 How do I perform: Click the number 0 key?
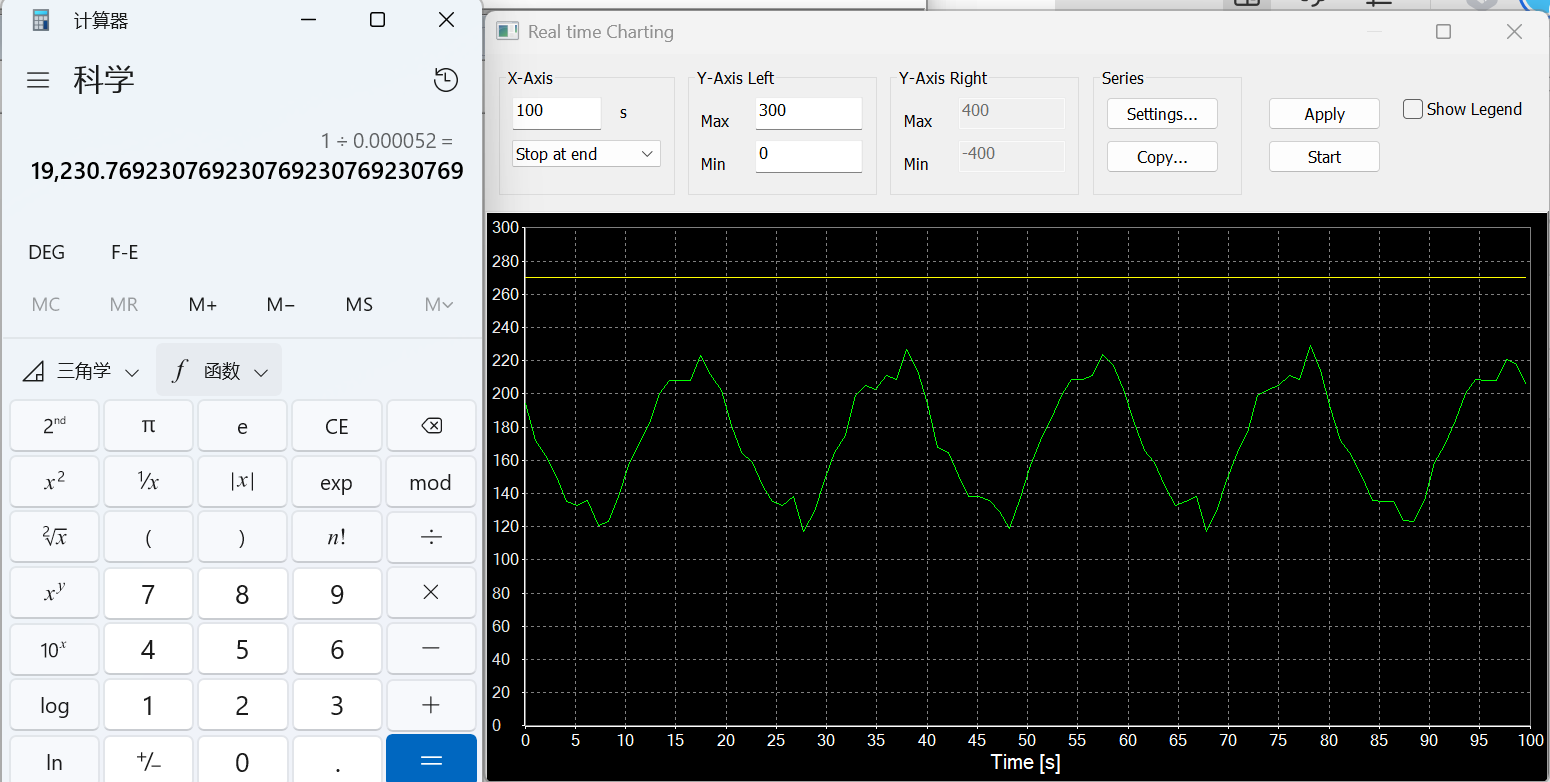pyautogui.click(x=242, y=760)
